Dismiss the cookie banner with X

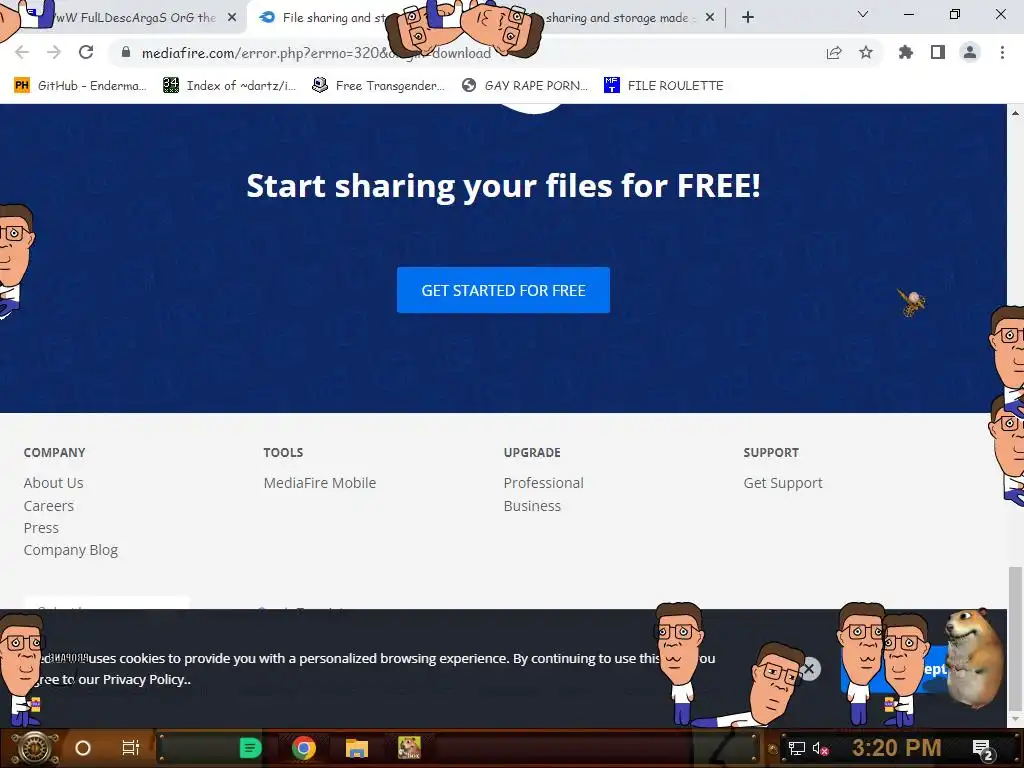click(809, 669)
